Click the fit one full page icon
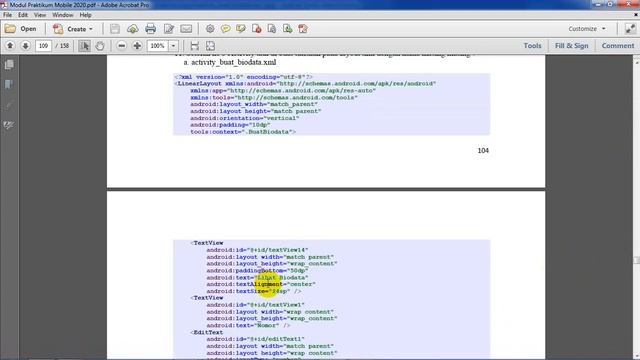The width and height of the screenshot is (640, 360). coord(210,46)
